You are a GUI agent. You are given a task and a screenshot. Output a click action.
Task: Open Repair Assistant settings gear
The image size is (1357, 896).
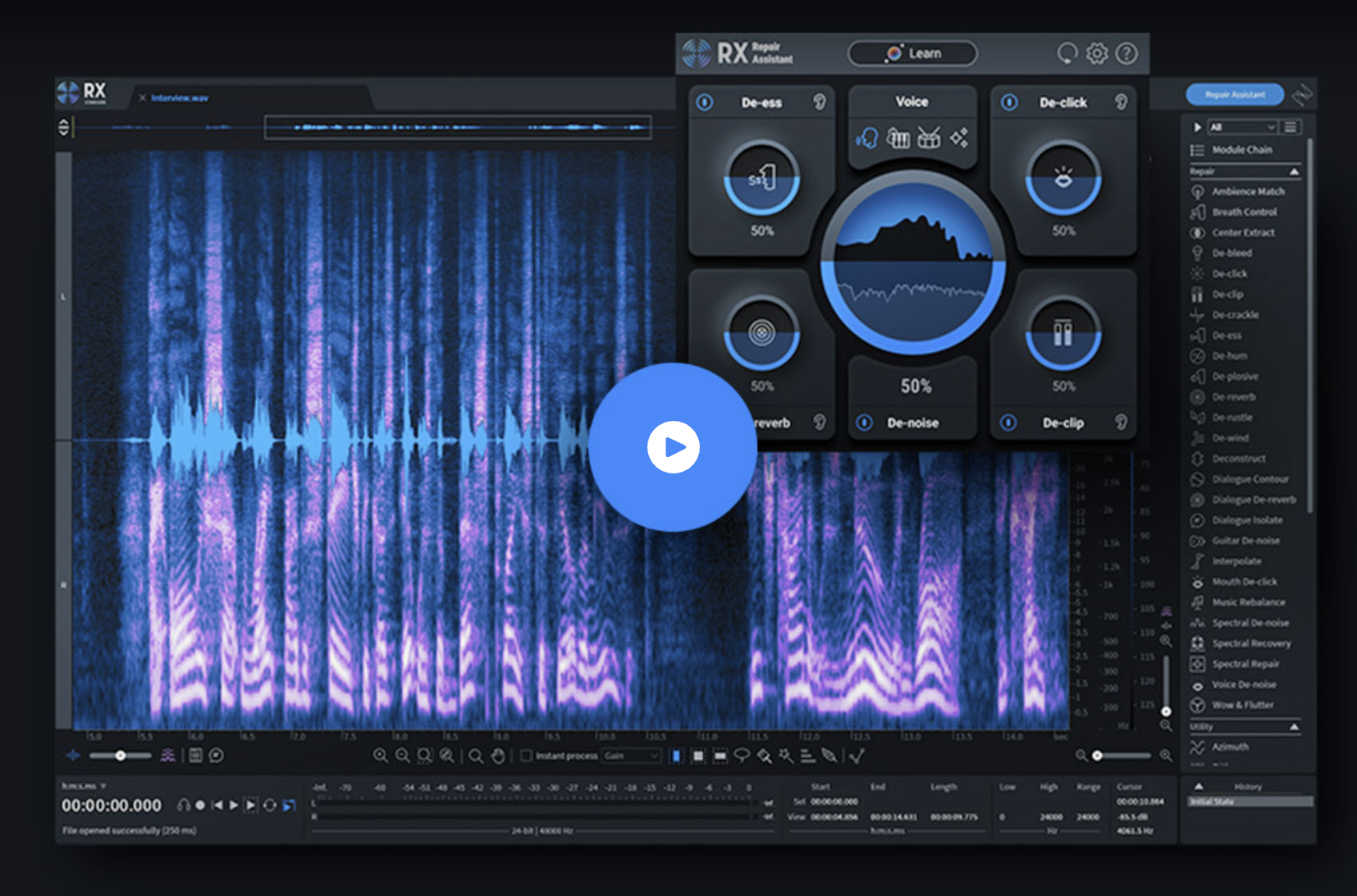tap(1097, 54)
